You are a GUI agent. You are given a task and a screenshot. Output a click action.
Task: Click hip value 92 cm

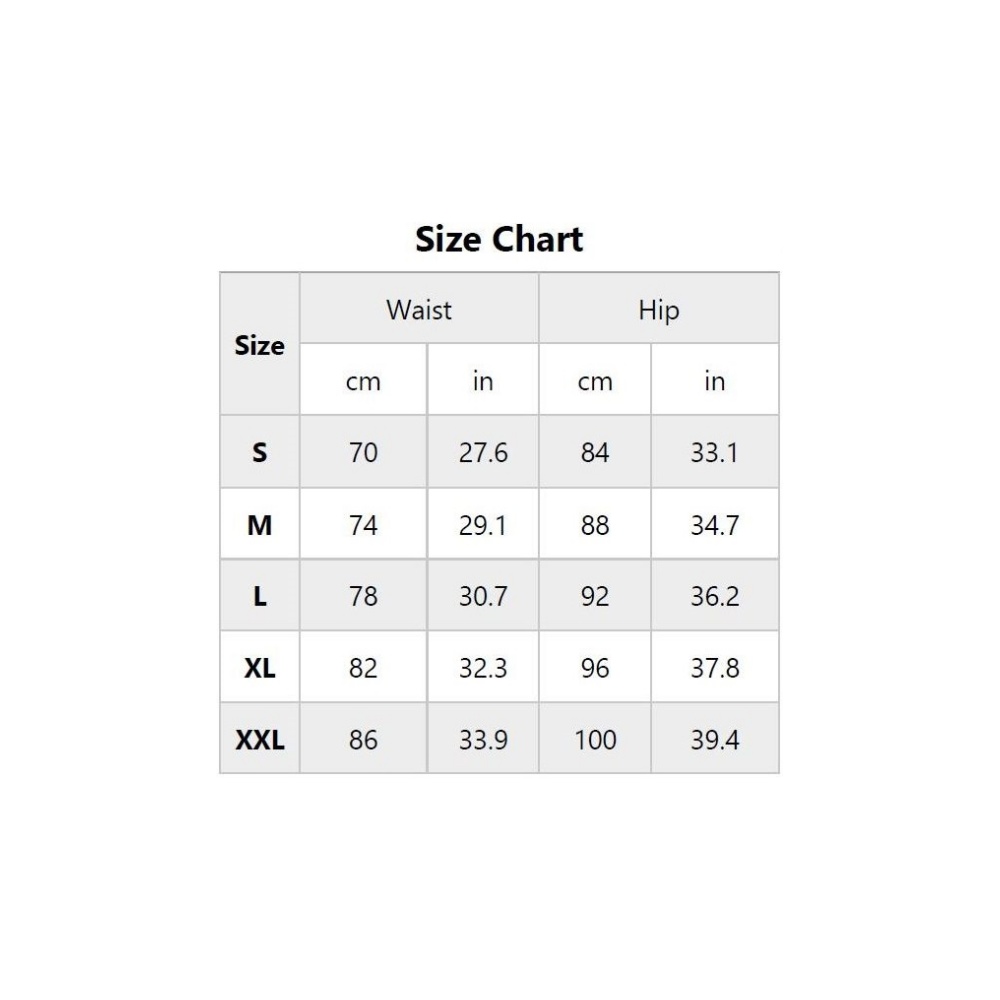pyautogui.click(x=594, y=597)
